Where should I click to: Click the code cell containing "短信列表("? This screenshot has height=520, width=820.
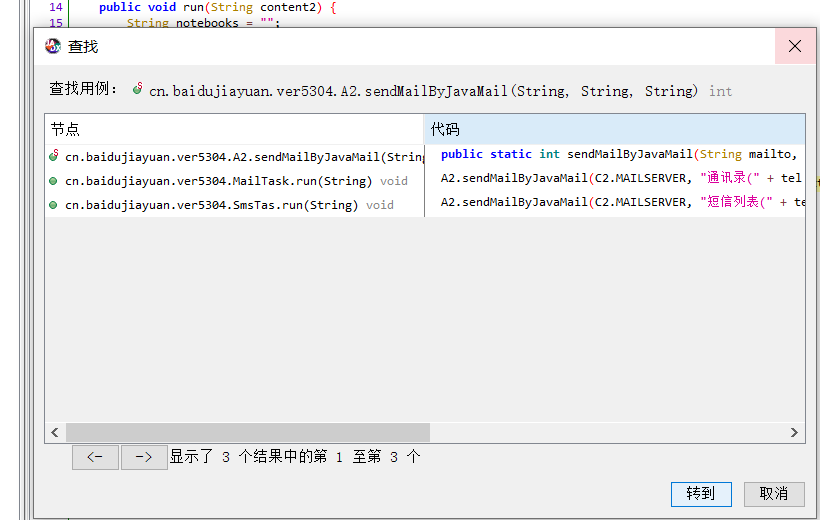point(615,202)
